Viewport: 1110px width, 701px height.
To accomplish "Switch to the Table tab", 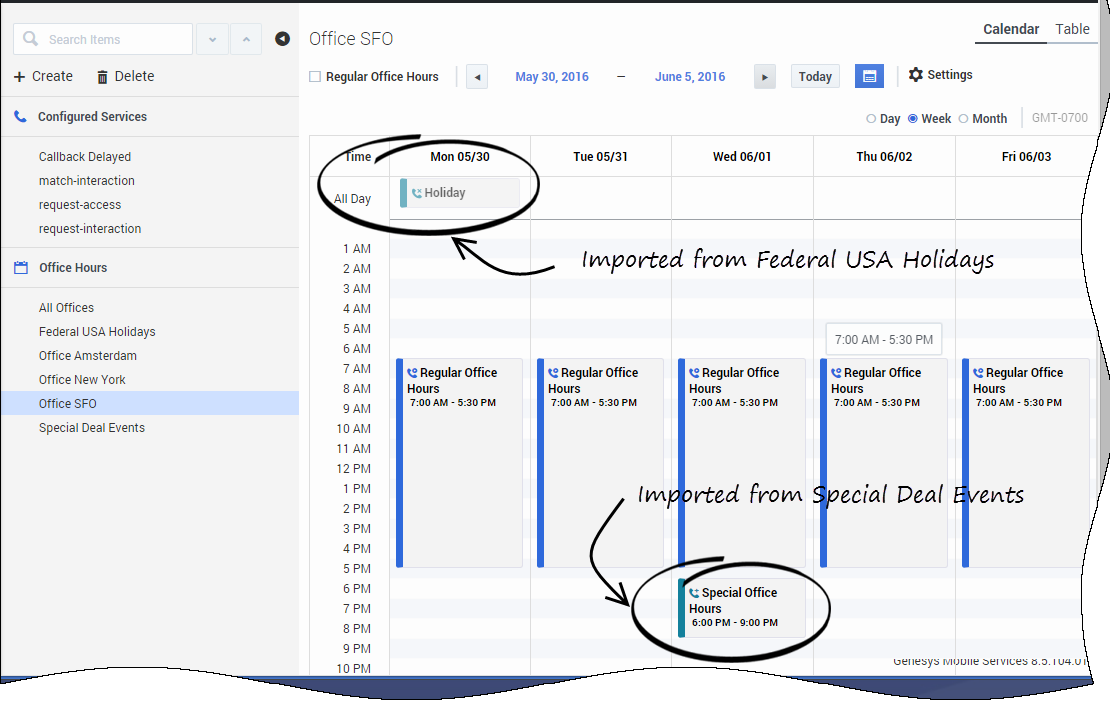I will click(x=1072, y=29).
